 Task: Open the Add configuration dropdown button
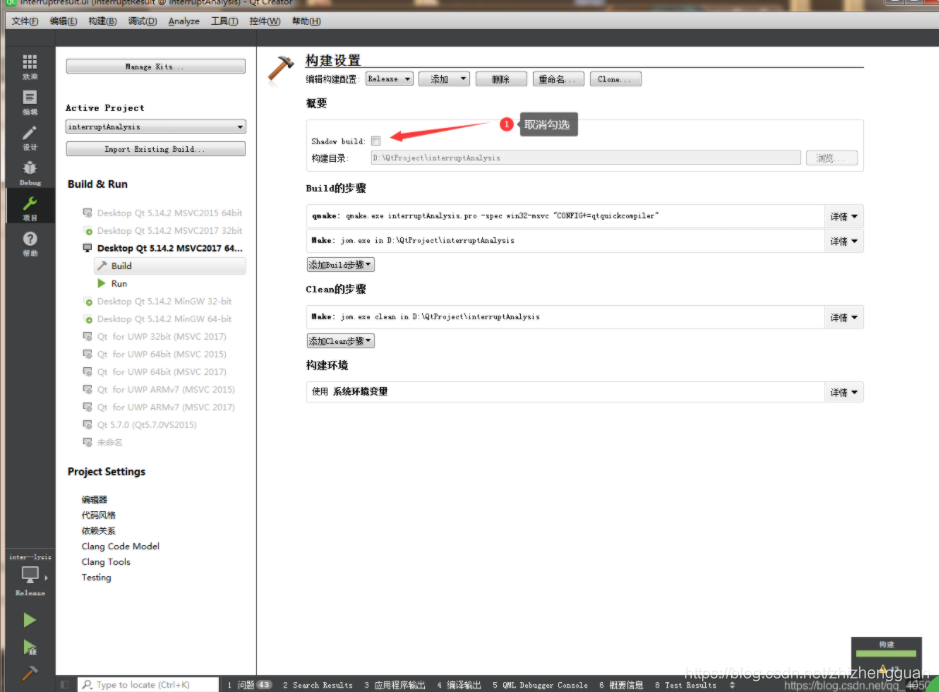pyautogui.click(x=444, y=79)
